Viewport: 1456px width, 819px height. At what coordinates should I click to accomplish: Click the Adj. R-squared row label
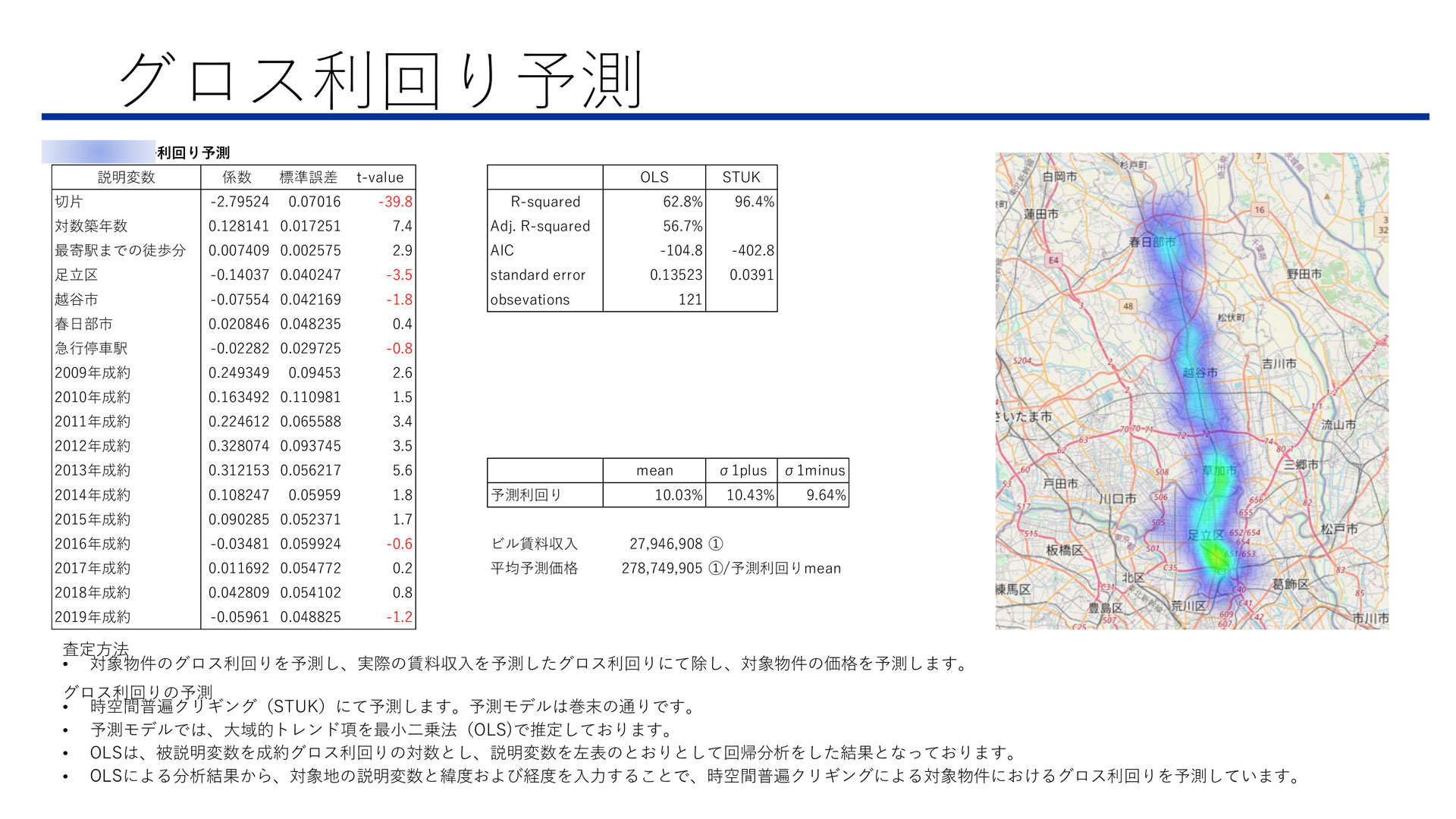(x=540, y=226)
